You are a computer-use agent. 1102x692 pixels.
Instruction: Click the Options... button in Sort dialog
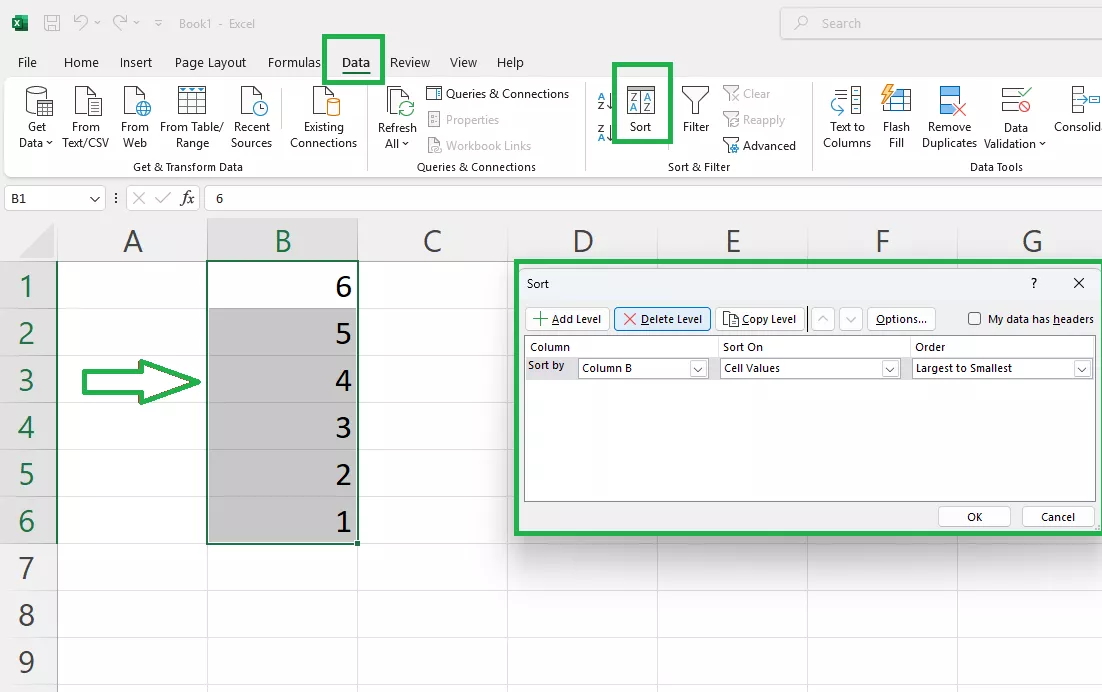pyautogui.click(x=901, y=319)
